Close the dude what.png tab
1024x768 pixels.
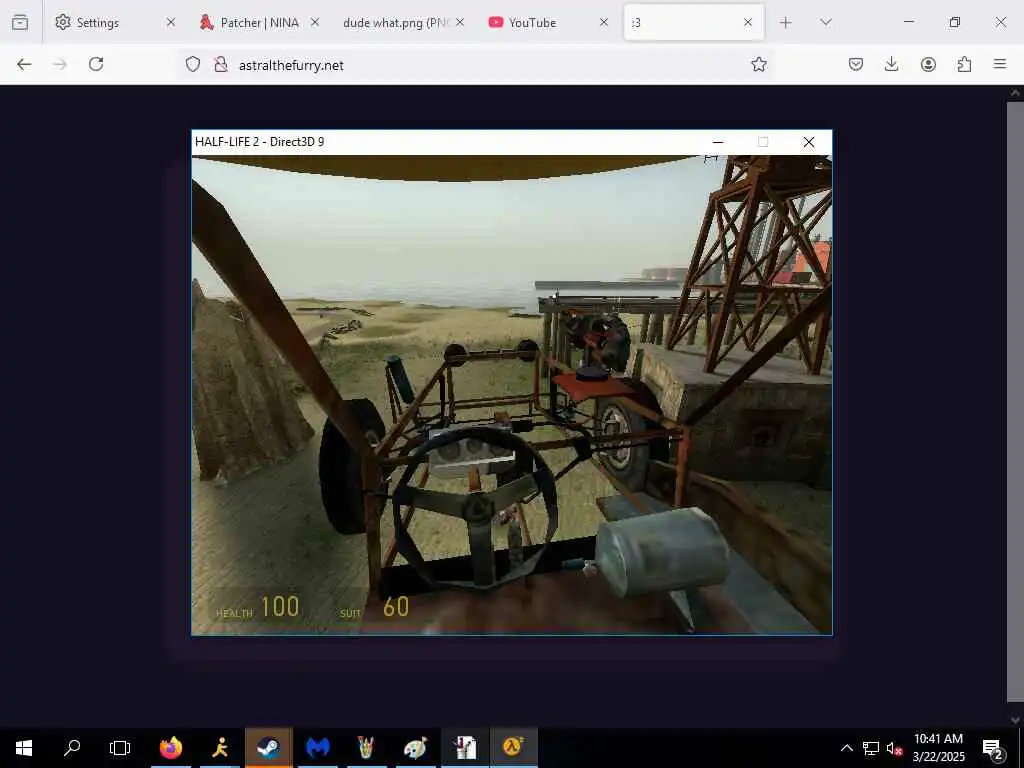pyautogui.click(x=460, y=22)
